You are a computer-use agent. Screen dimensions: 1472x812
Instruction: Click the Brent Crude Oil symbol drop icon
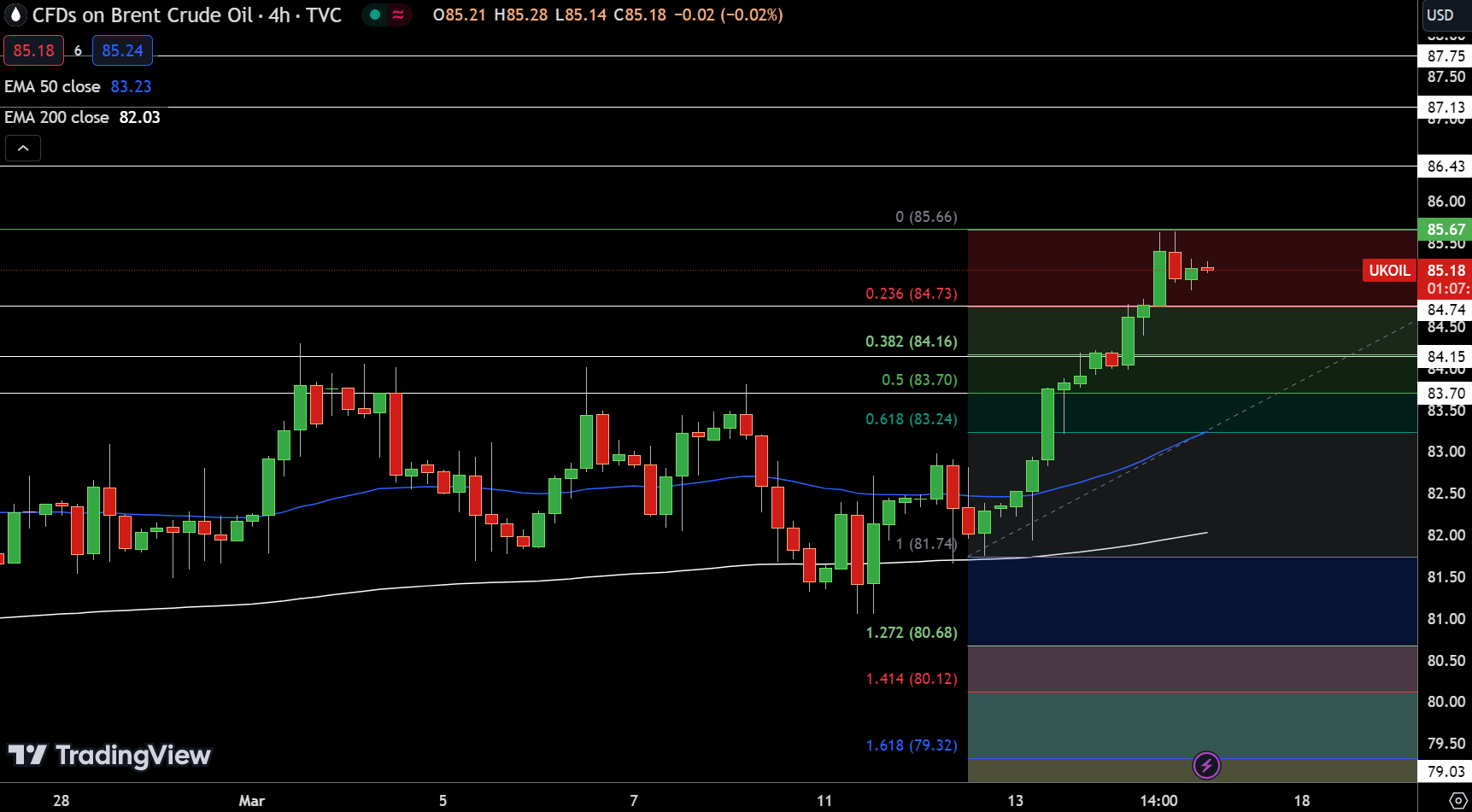(x=15, y=15)
